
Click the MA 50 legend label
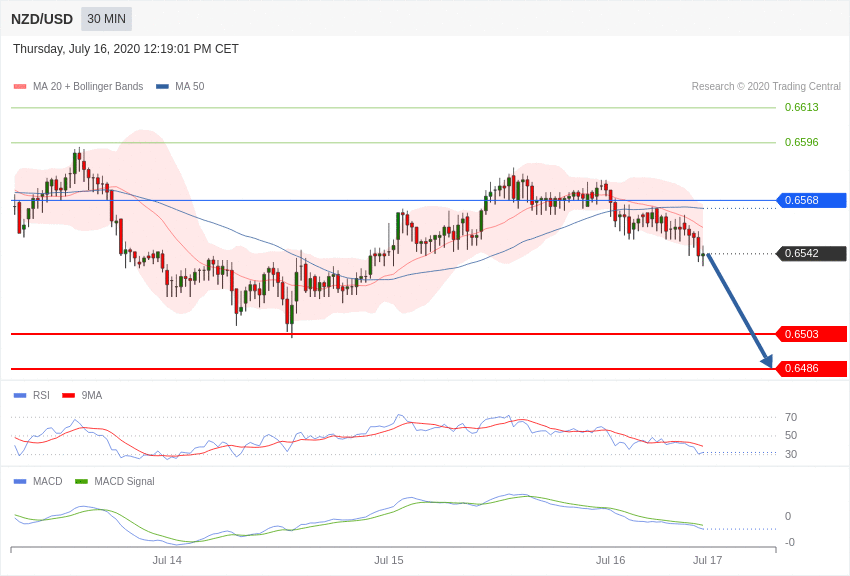coord(190,86)
